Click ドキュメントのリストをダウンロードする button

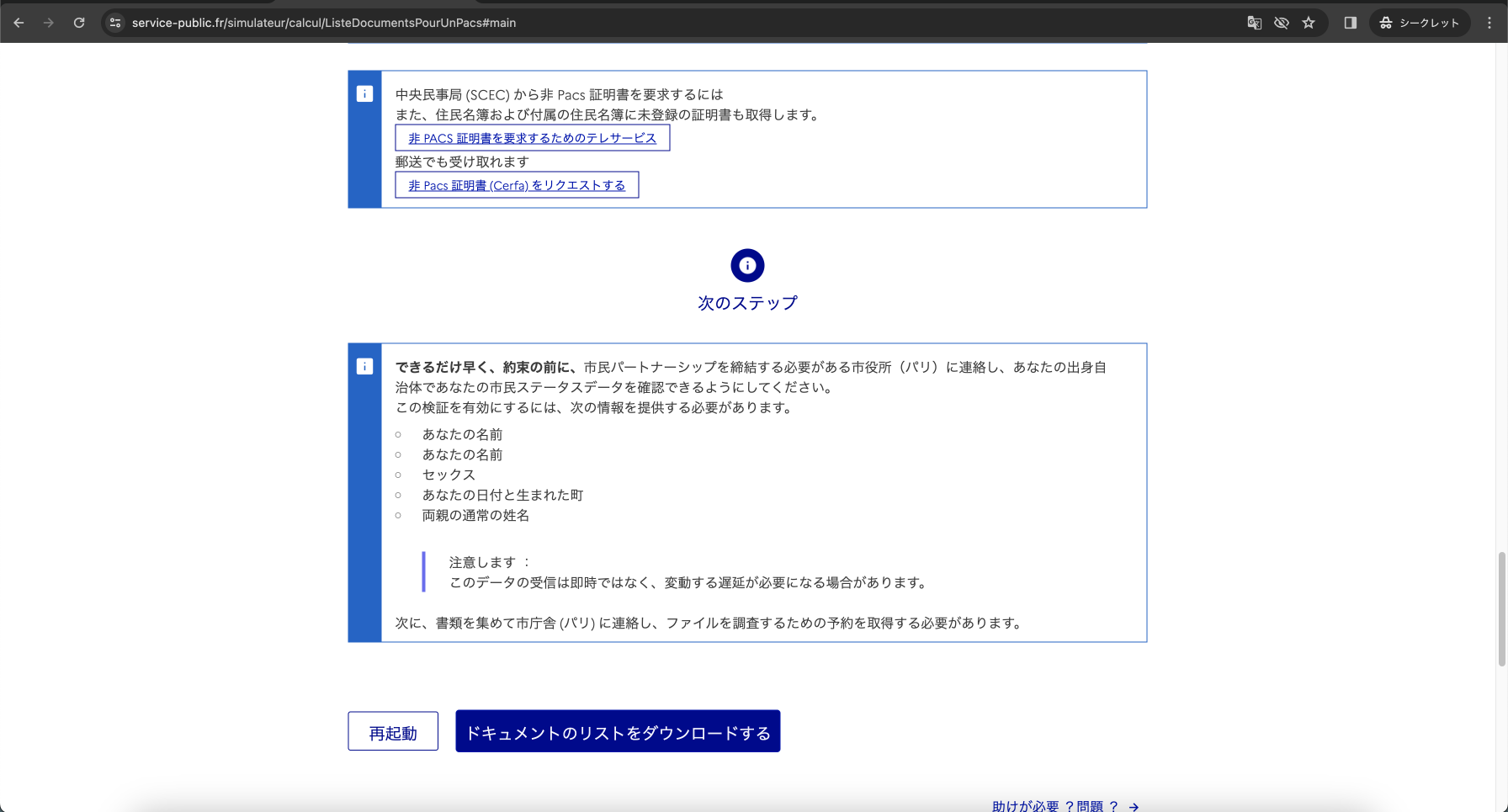tap(618, 731)
